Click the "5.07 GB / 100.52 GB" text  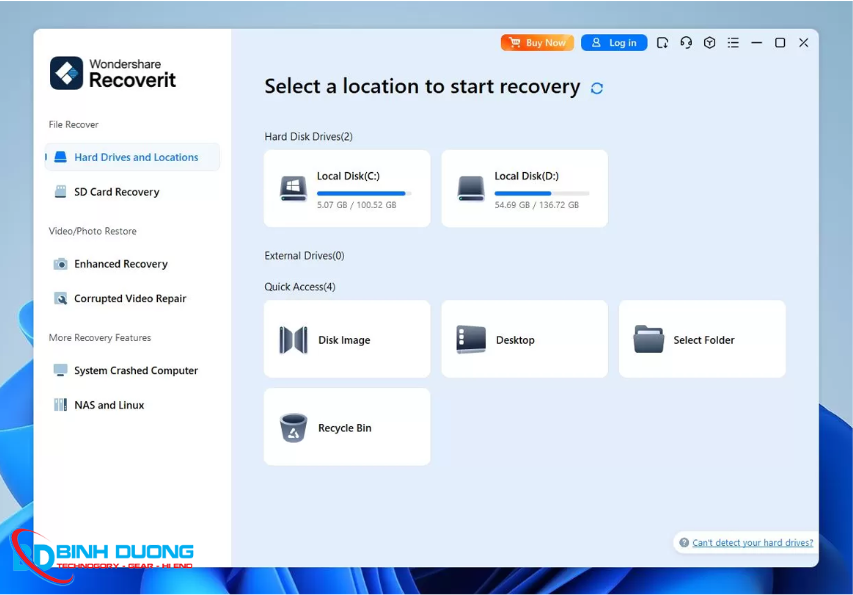point(357,205)
